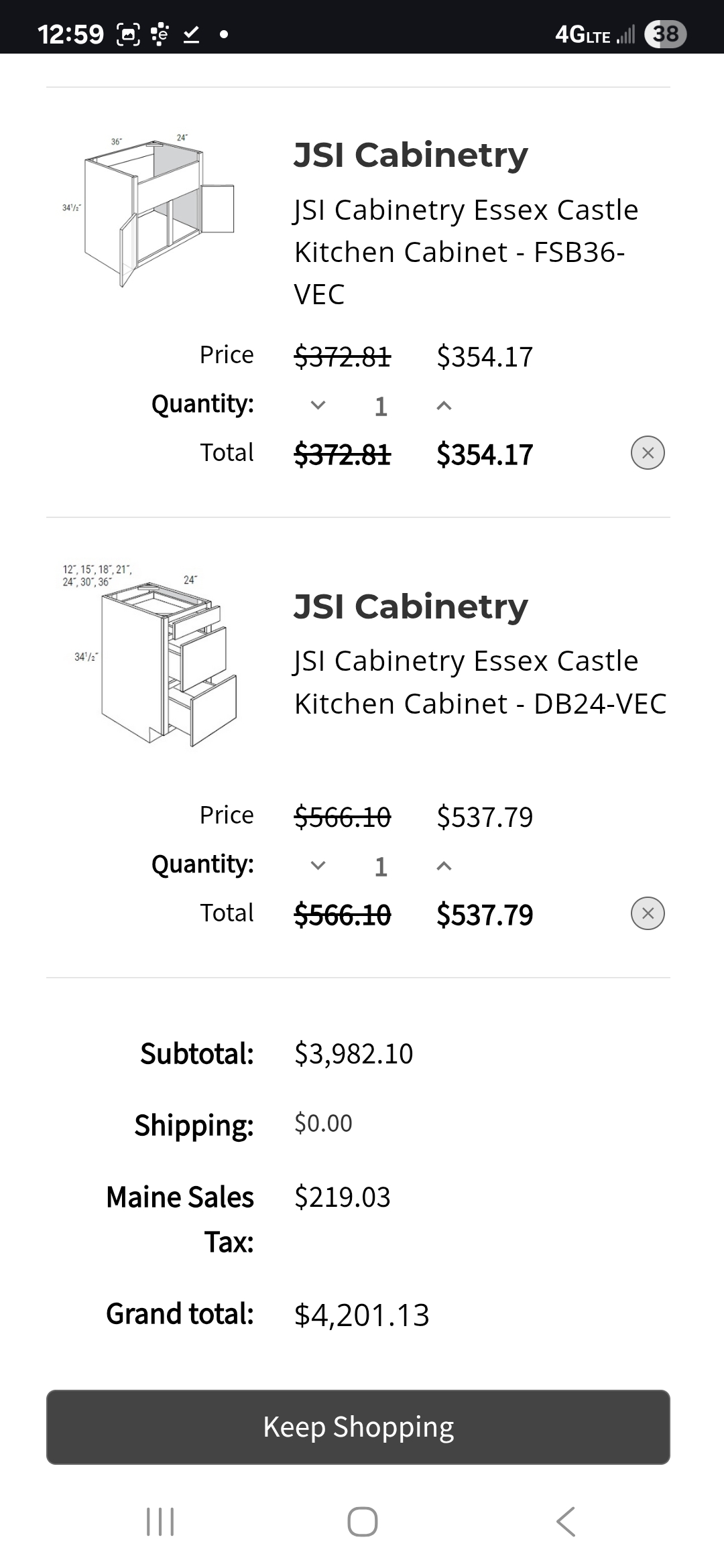The image size is (724, 1568).
Task: Tap the 4G LTE signal indicator
Action: pyautogui.click(x=595, y=34)
